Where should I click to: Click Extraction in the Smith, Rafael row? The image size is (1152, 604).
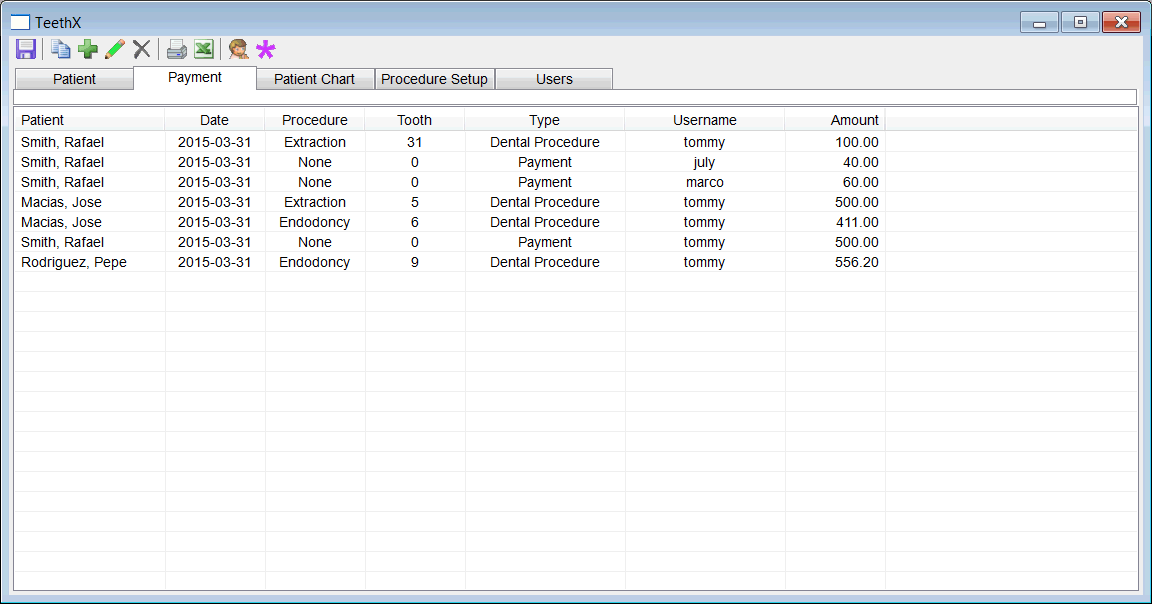(314, 142)
